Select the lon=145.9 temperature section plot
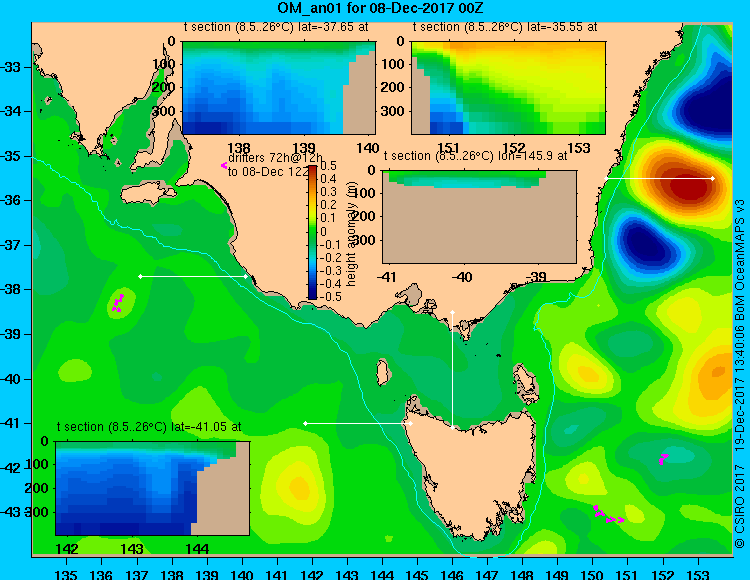The height and width of the screenshot is (580, 750). (x=479, y=217)
